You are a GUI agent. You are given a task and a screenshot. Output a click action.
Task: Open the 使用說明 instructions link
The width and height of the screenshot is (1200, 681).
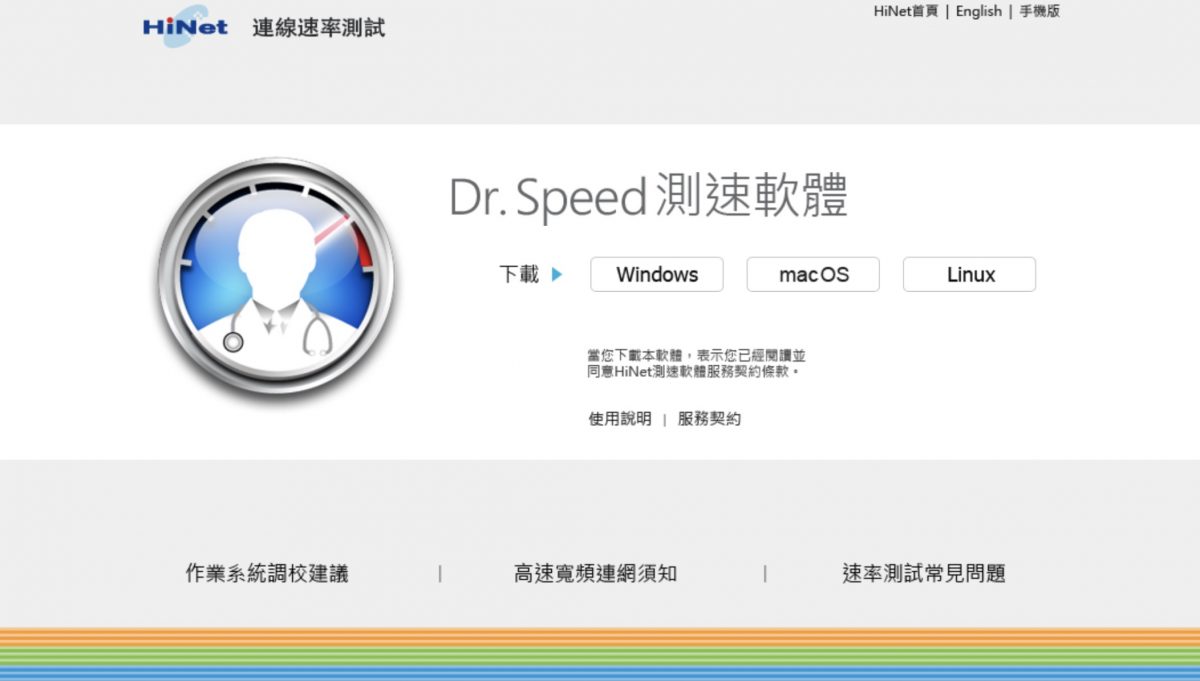pyautogui.click(x=620, y=419)
